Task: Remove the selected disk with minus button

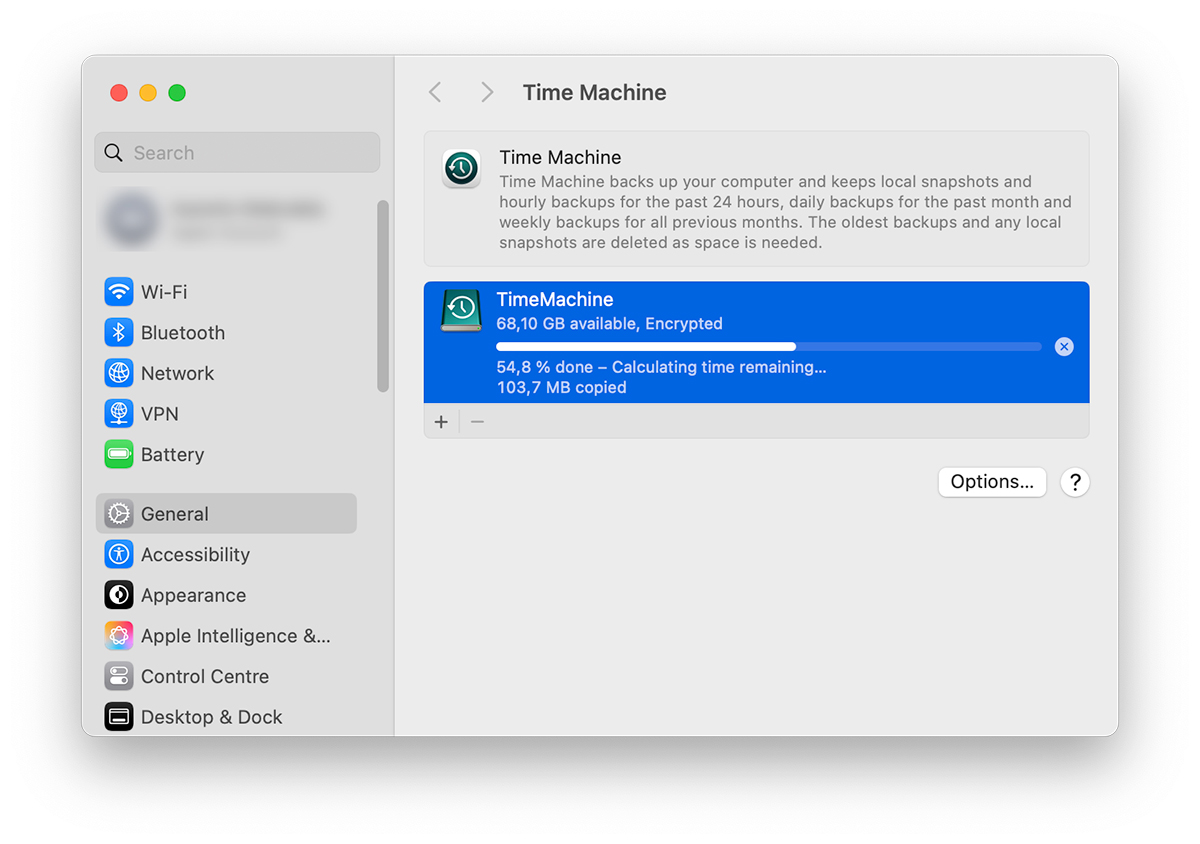Action: pyautogui.click(x=477, y=422)
